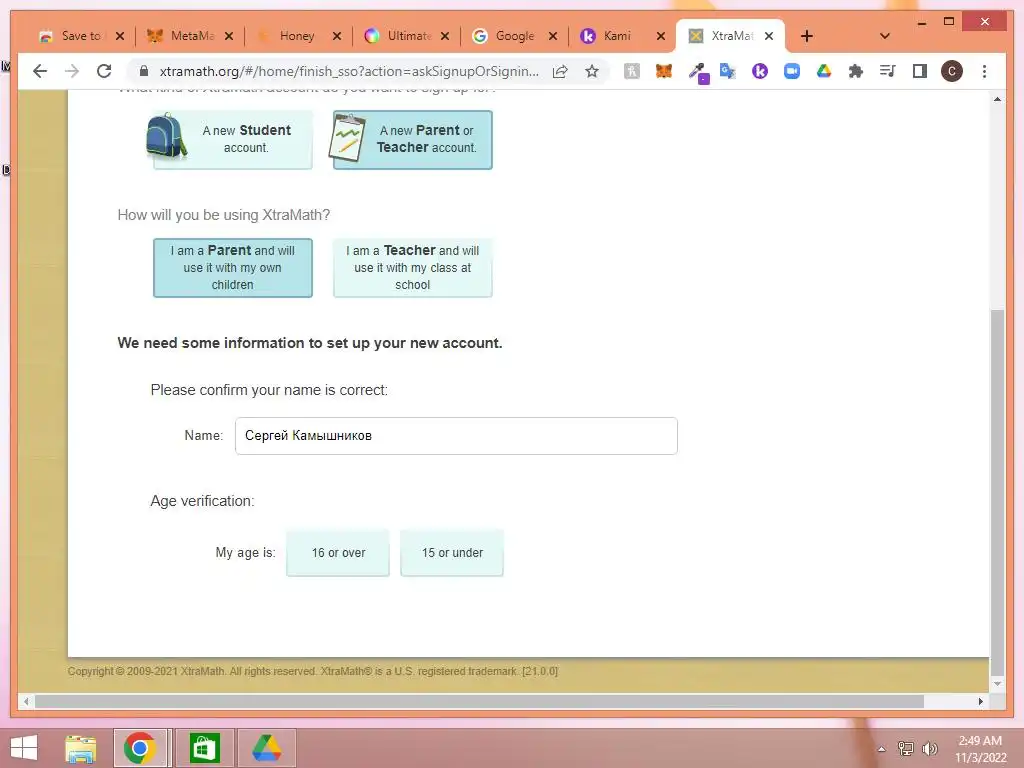
Task: Click the Name input field
Action: pyautogui.click(x=456, y=436)
